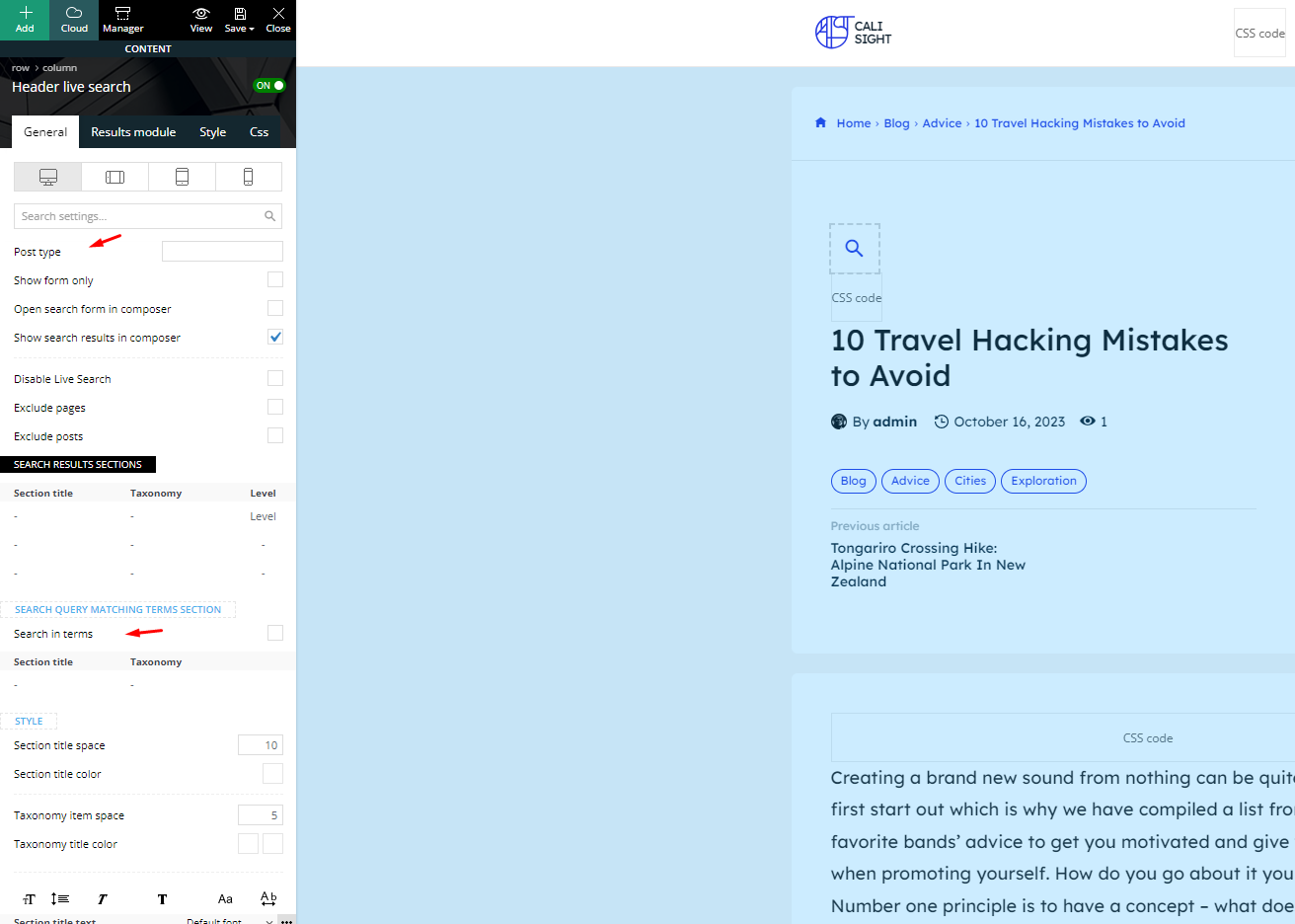Open the Cloud library
This screenshot has height=924, width=1295.
point(74,20)
